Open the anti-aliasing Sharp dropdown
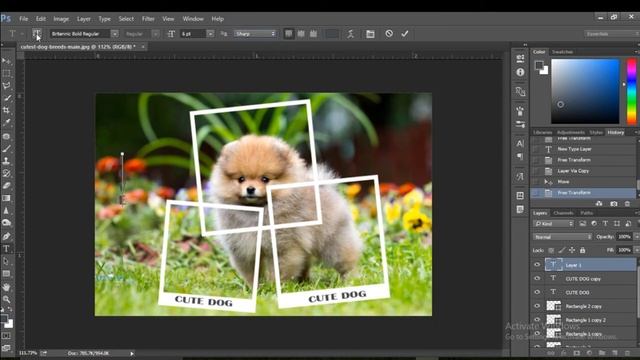This screenshot has width=640, height=360. click(255, 34)
